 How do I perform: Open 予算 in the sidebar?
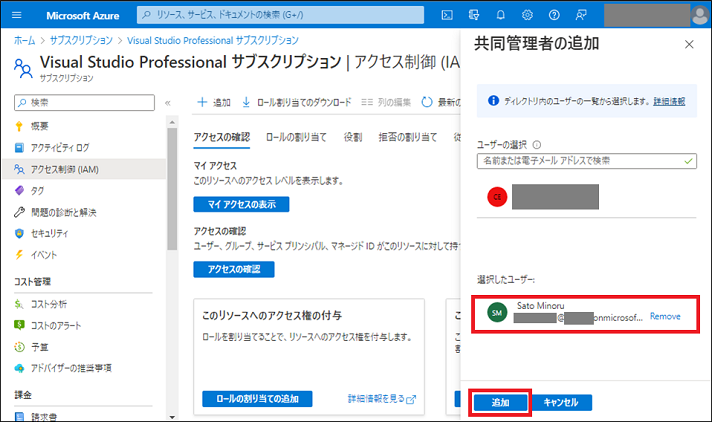click(40, 347)
